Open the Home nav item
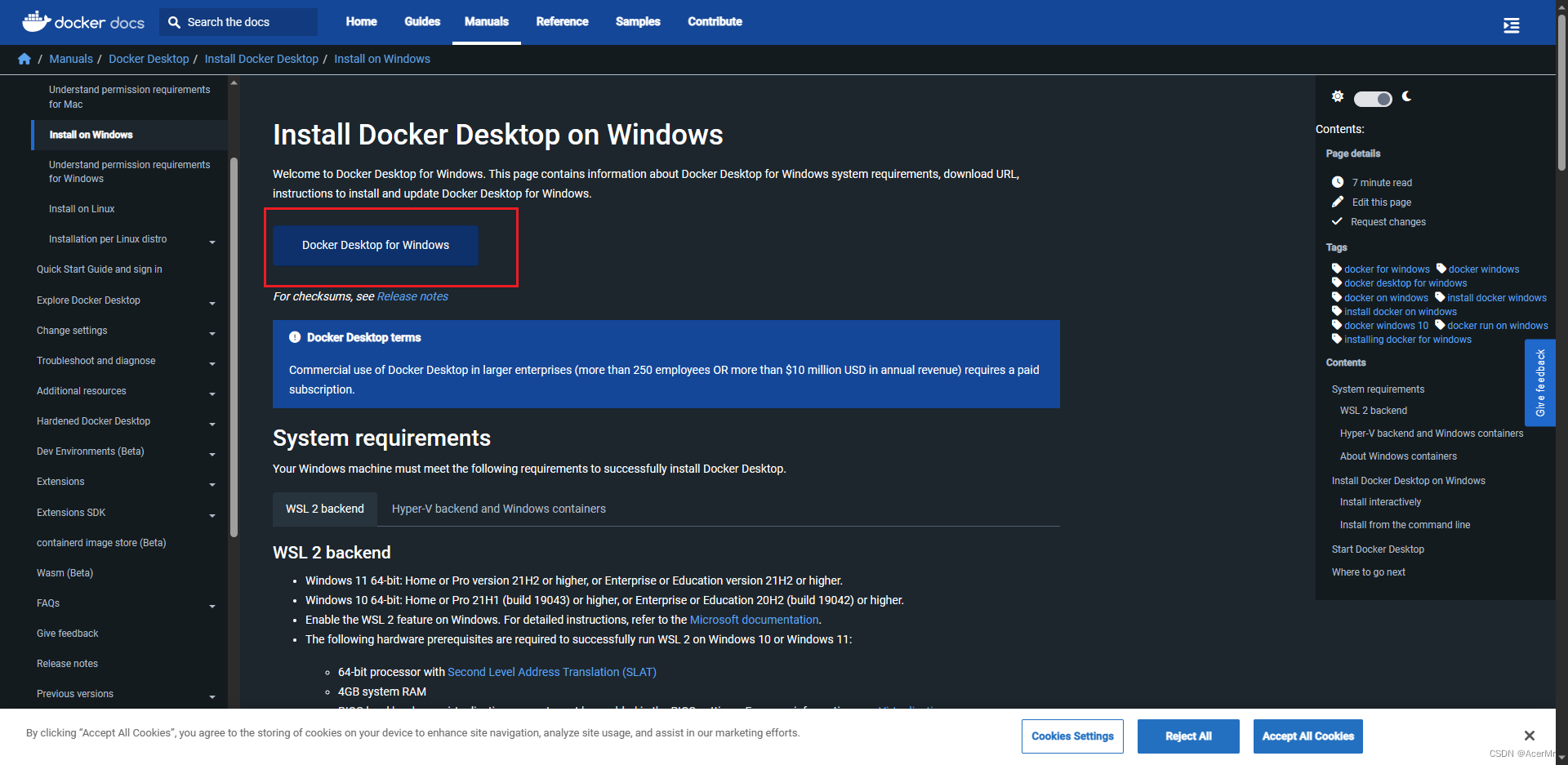This screenshot has height=765, width=1568. point(361,22)
